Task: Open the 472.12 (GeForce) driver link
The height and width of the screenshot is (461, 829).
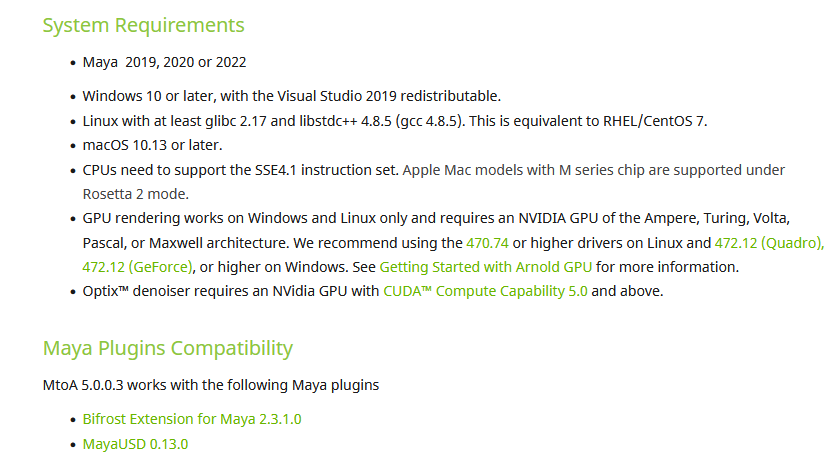Action: coord(137,267)
